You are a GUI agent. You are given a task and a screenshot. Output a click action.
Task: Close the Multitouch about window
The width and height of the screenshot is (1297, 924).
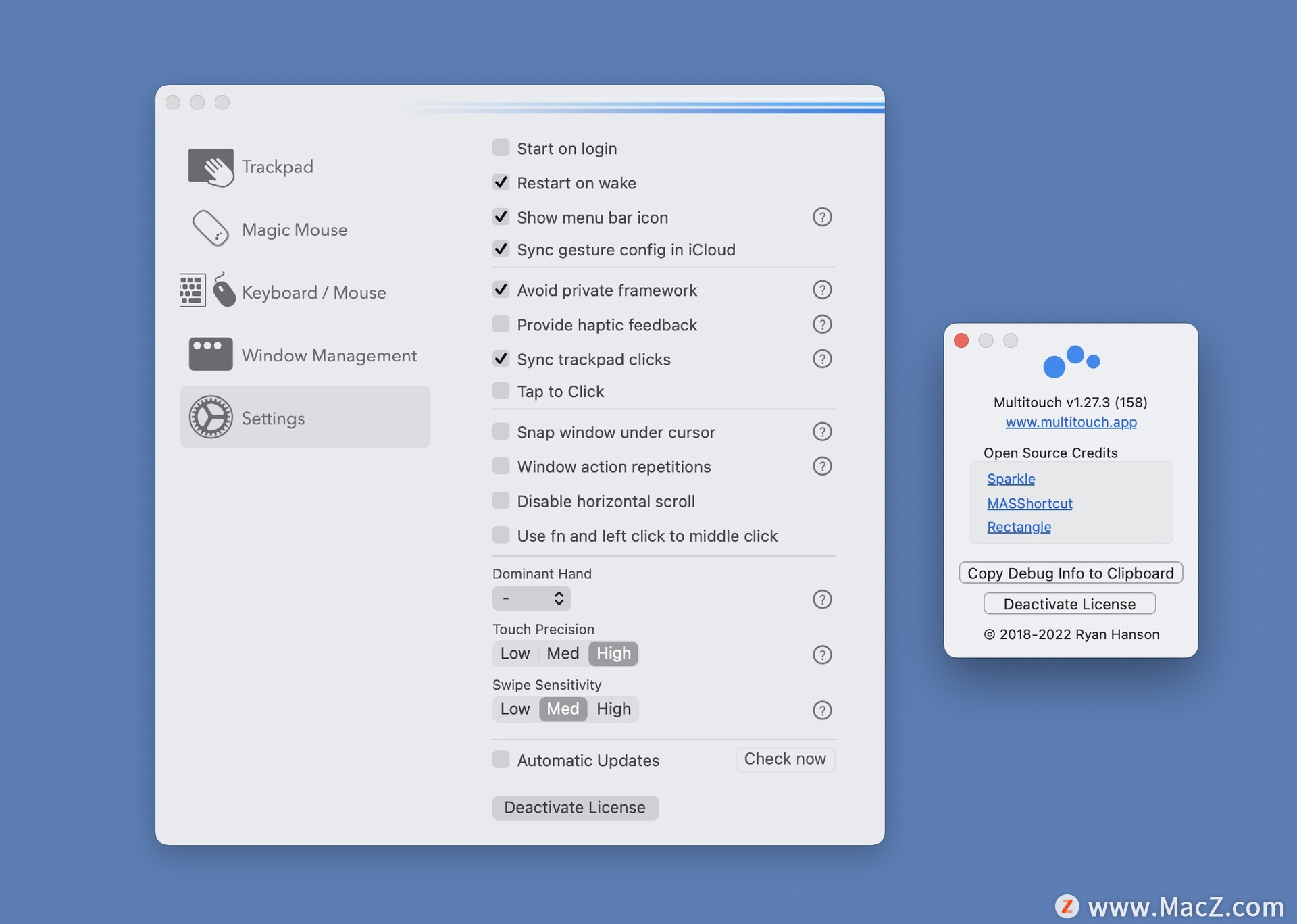tap(961, 340)
